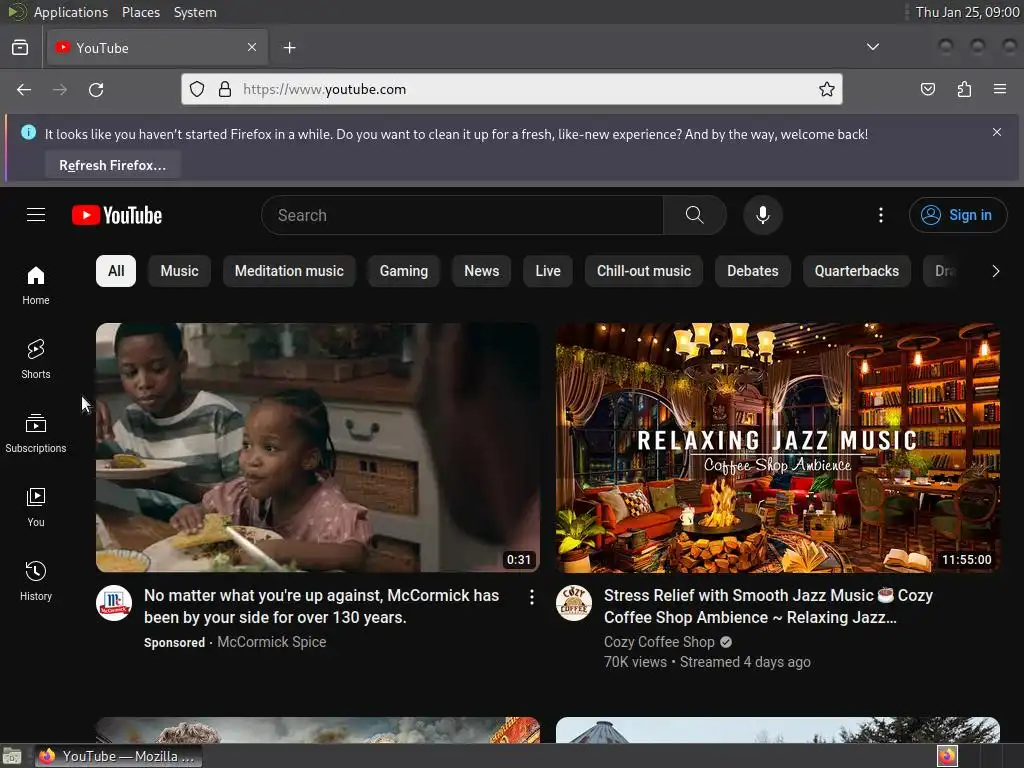Select YouTube Mozilla taskbar entry

coord(118,756)
